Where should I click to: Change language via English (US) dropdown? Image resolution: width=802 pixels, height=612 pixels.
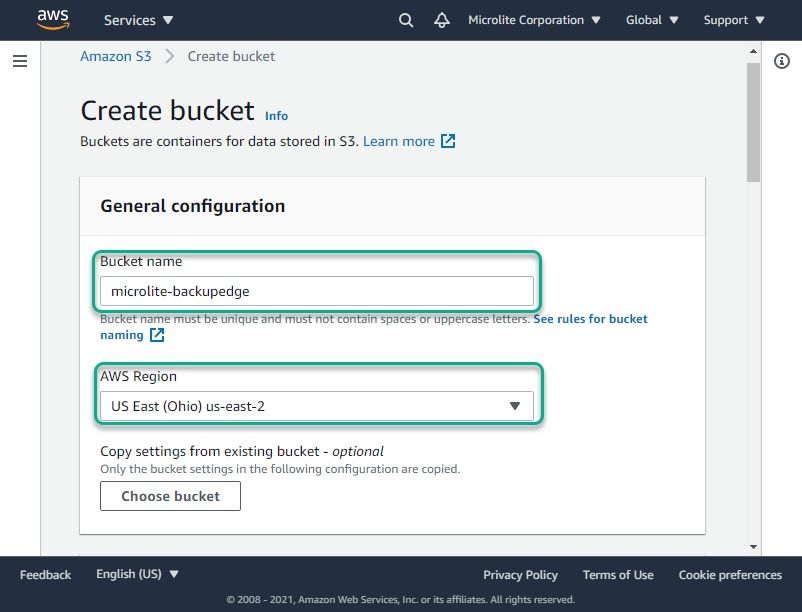(137, 574)
